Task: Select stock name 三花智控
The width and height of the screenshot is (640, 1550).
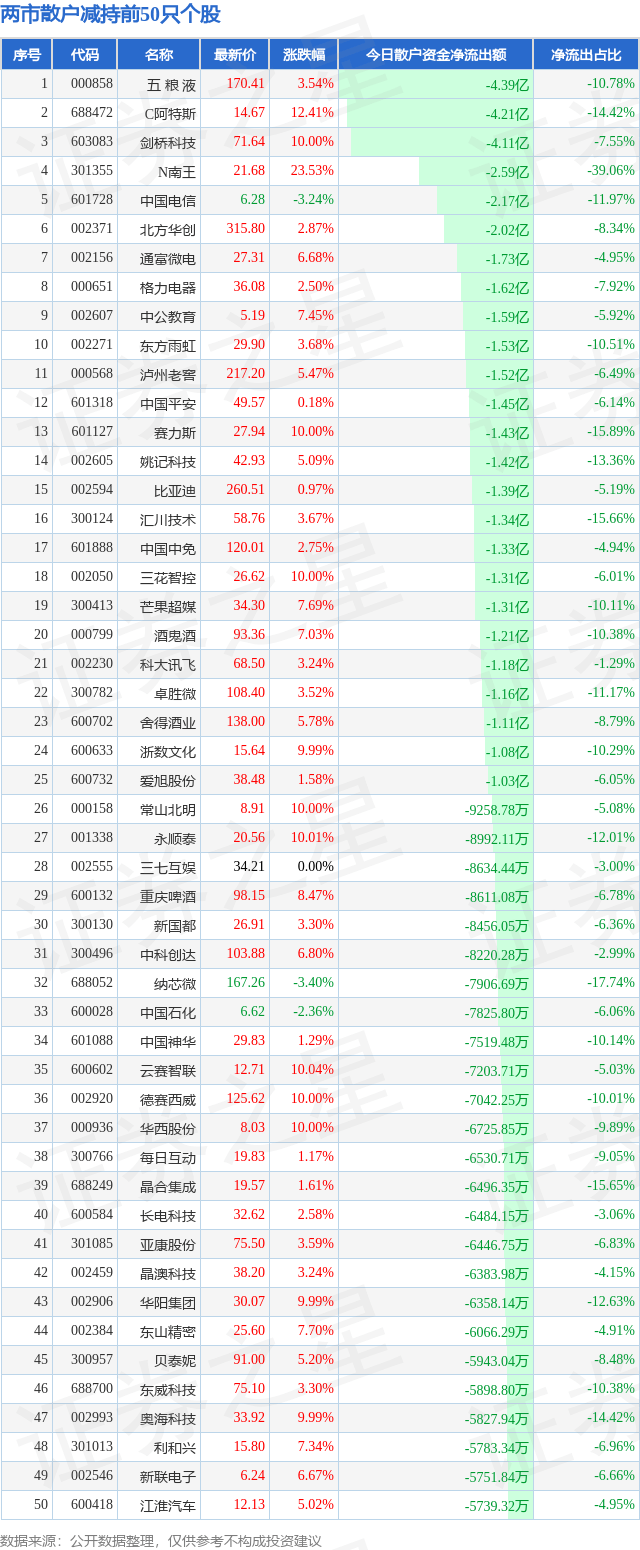Action: tap(168, 577)
